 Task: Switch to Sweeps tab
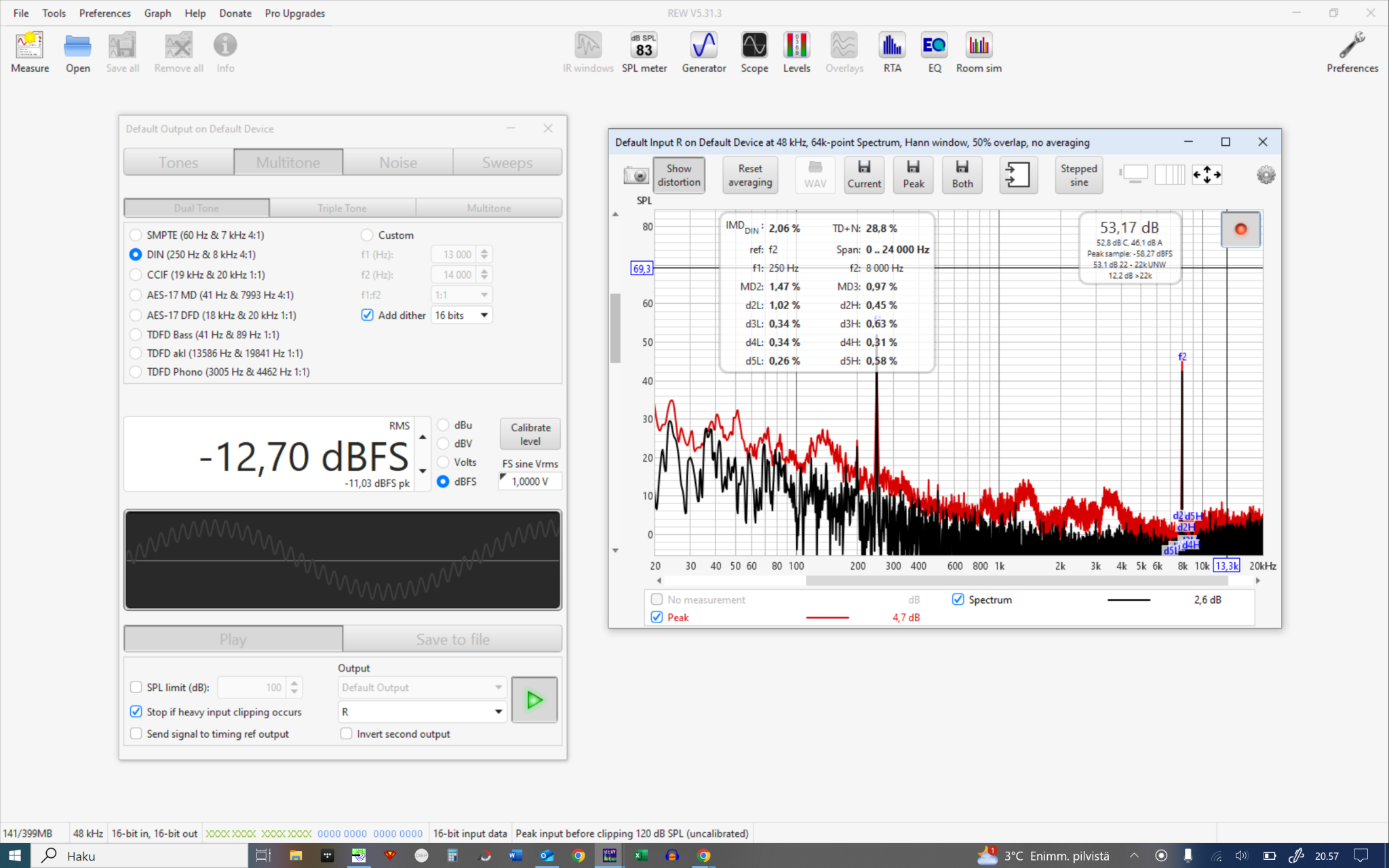pyautogui.click(x=507, y=163)
